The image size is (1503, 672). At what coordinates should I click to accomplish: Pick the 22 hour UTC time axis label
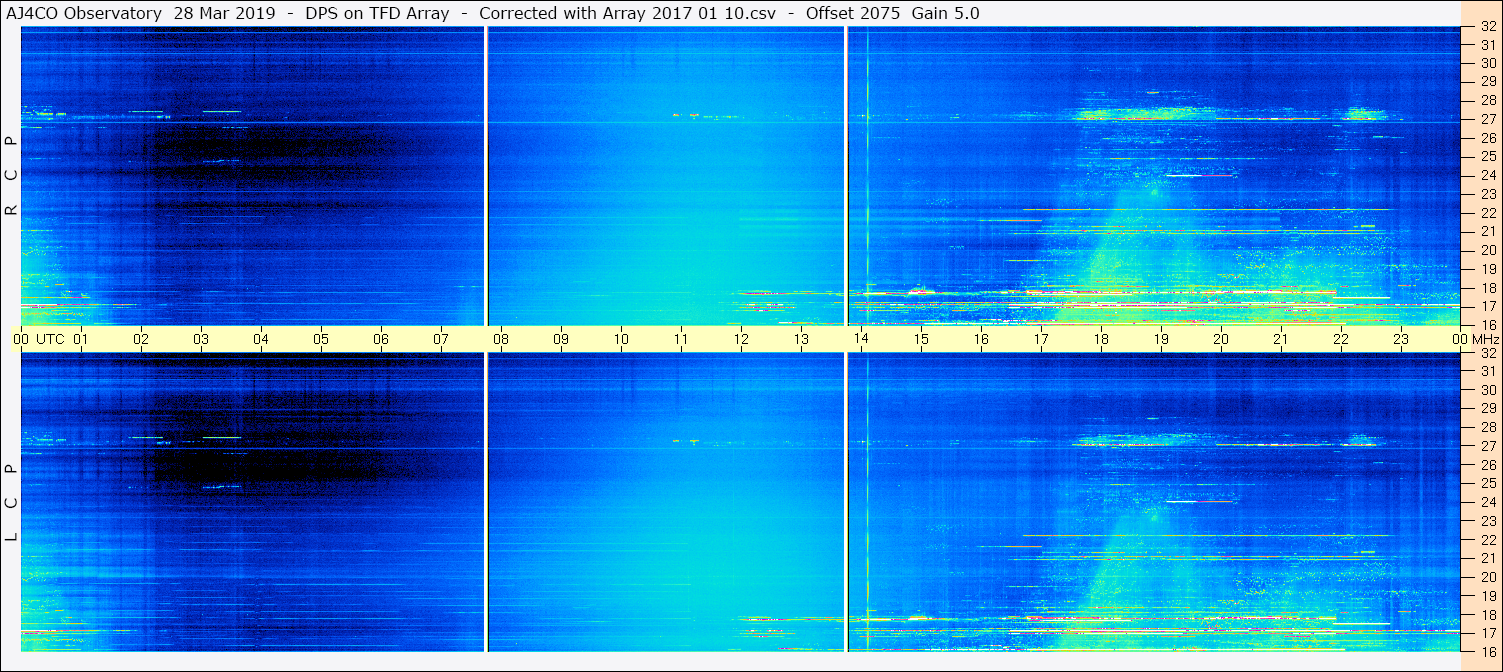point(1341,339)
